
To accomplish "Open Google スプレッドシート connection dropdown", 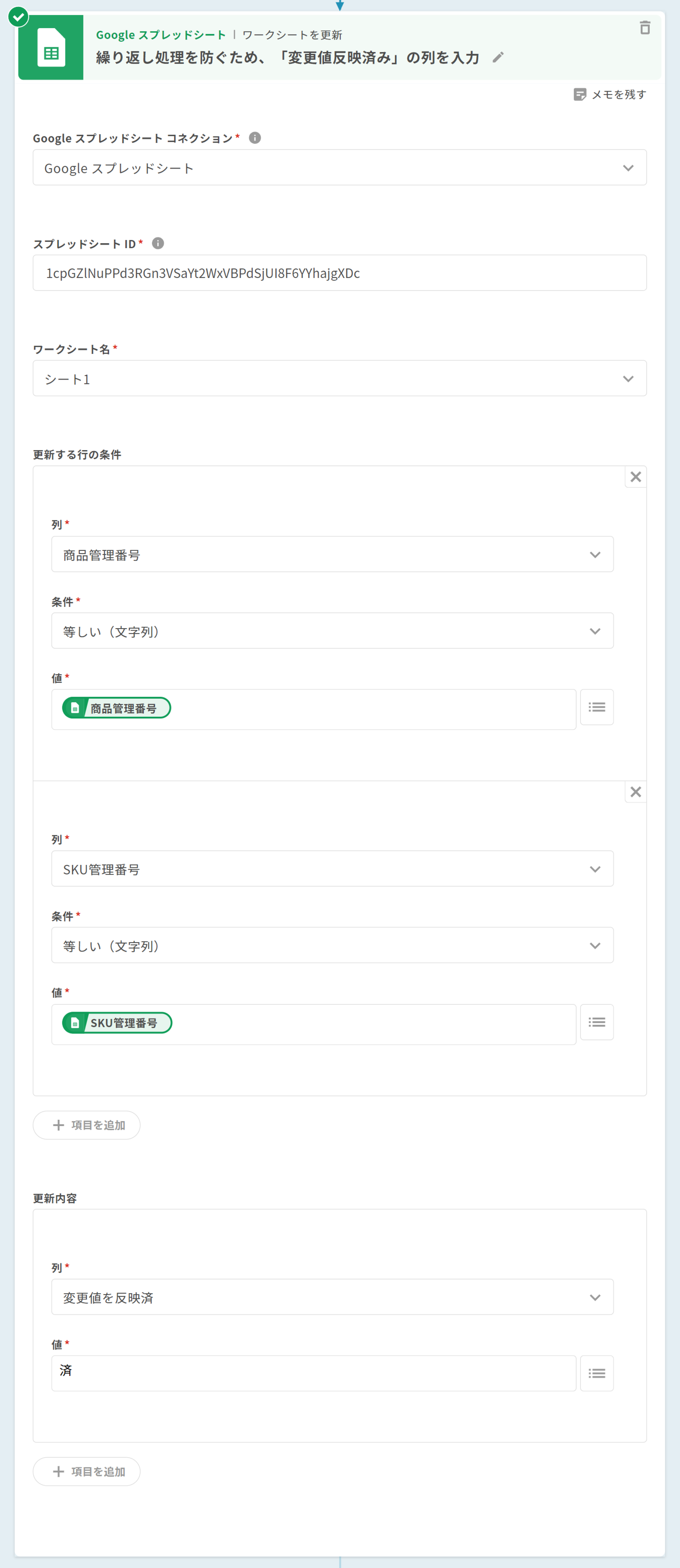I will pyautogui.click(x=339, y=168).
